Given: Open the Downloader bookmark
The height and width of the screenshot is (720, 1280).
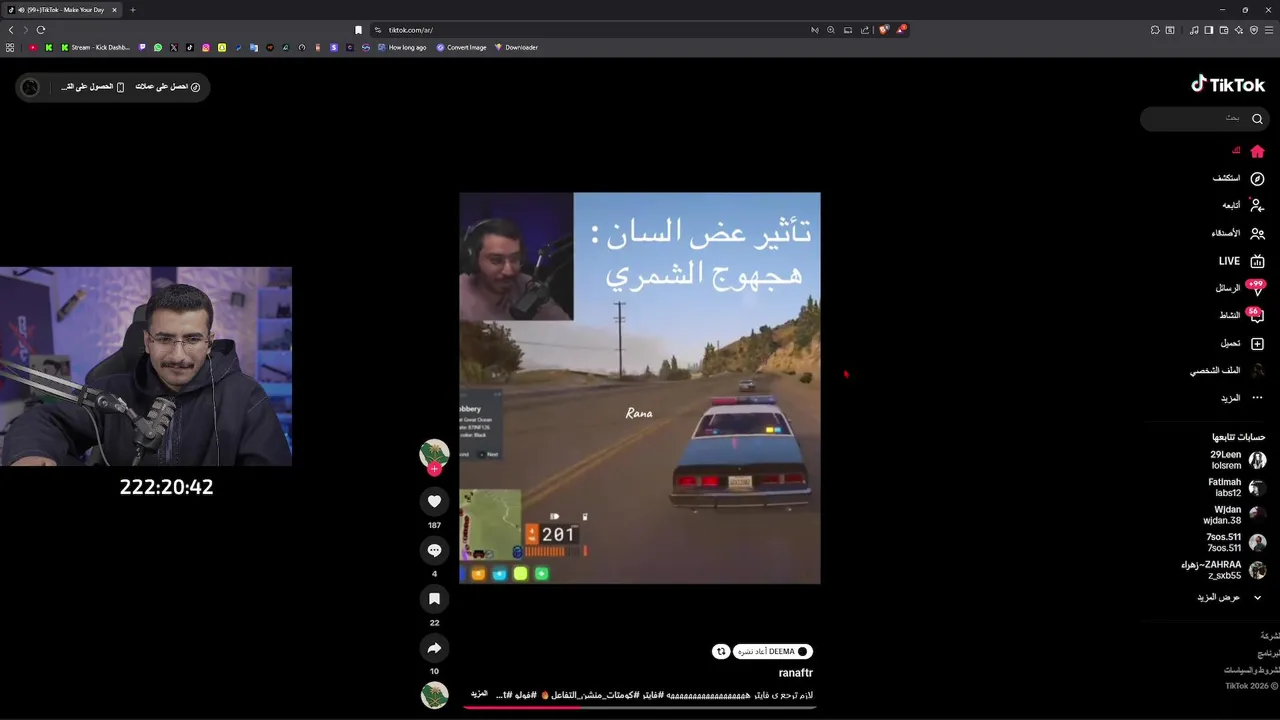Looking at the screenshot, I should point(516,47).
